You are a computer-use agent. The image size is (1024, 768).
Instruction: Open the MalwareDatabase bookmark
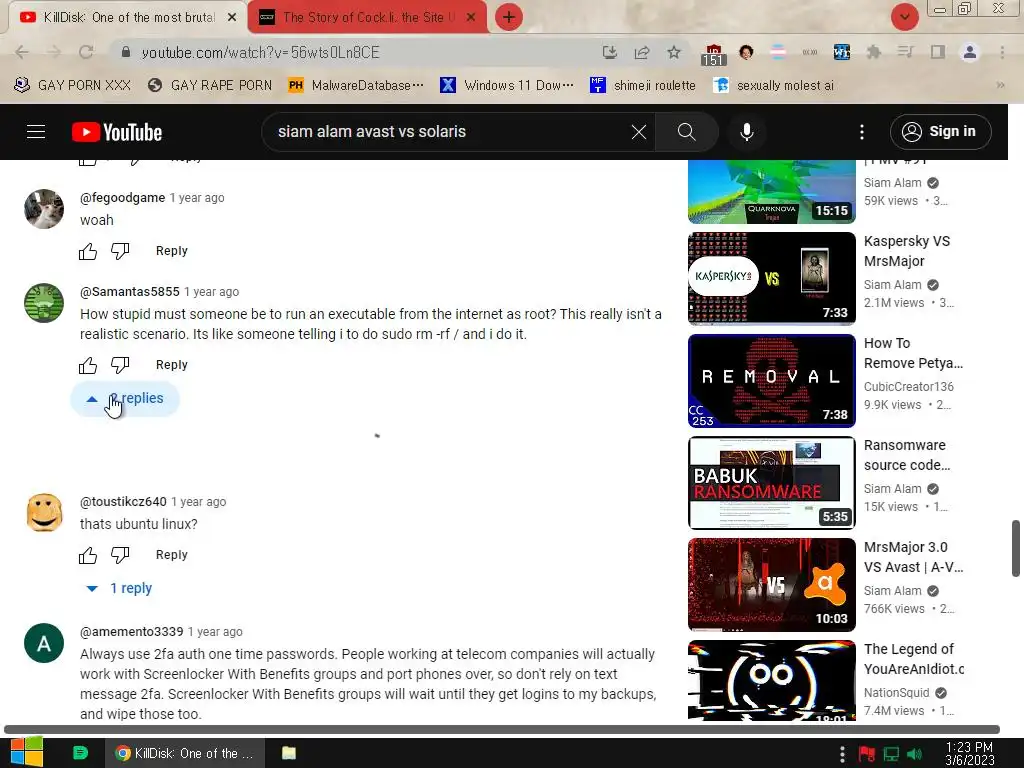click(x=357, y=86)
